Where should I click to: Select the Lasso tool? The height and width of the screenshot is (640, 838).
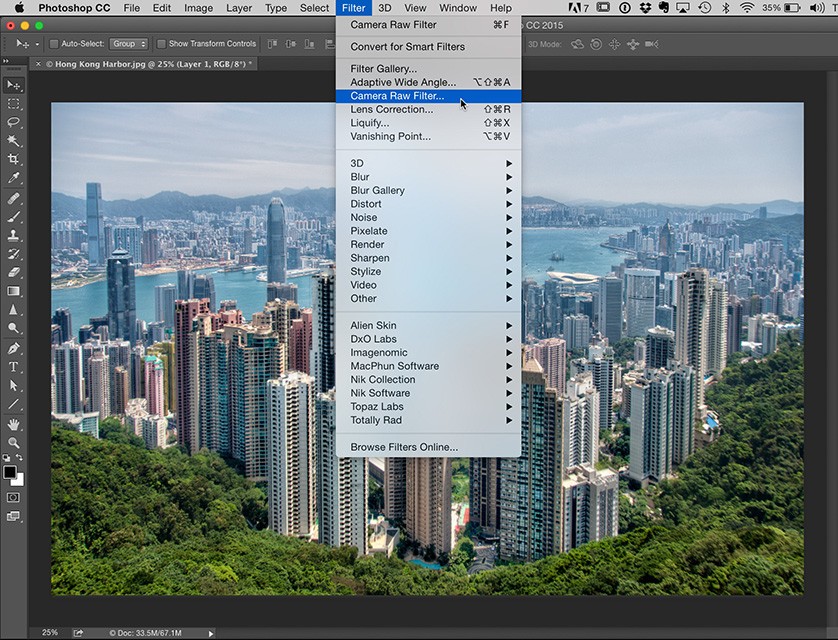point(14,122)
